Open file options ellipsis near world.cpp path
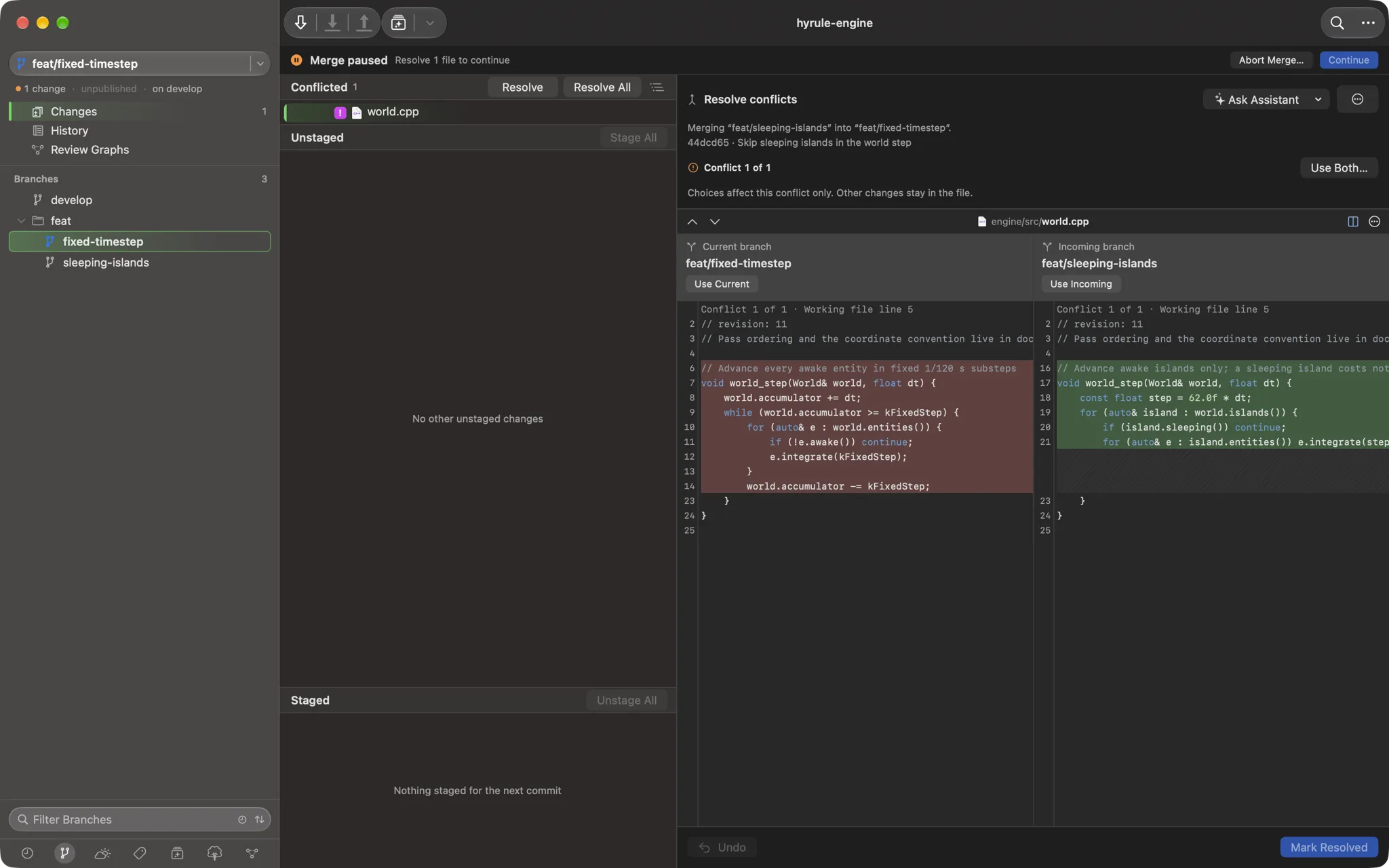 coord(1374,222)
